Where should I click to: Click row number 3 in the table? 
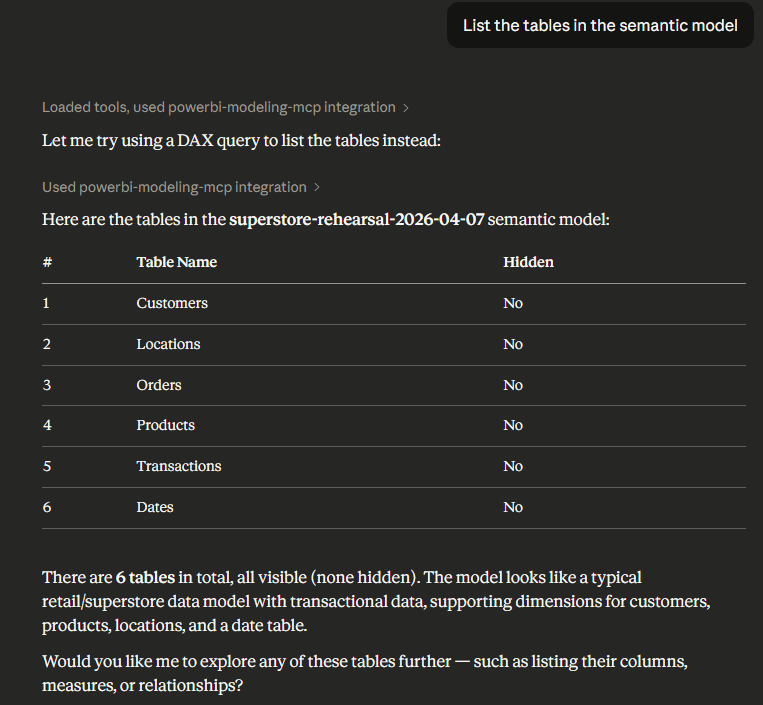click(x=47, y=385)
